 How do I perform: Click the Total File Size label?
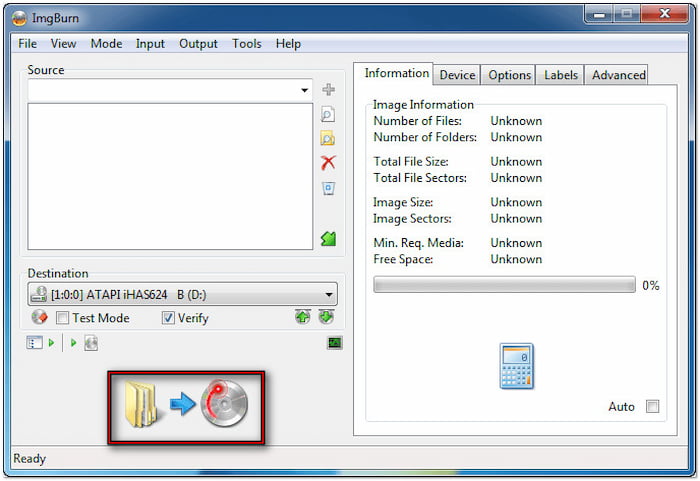tap(411, 162)
